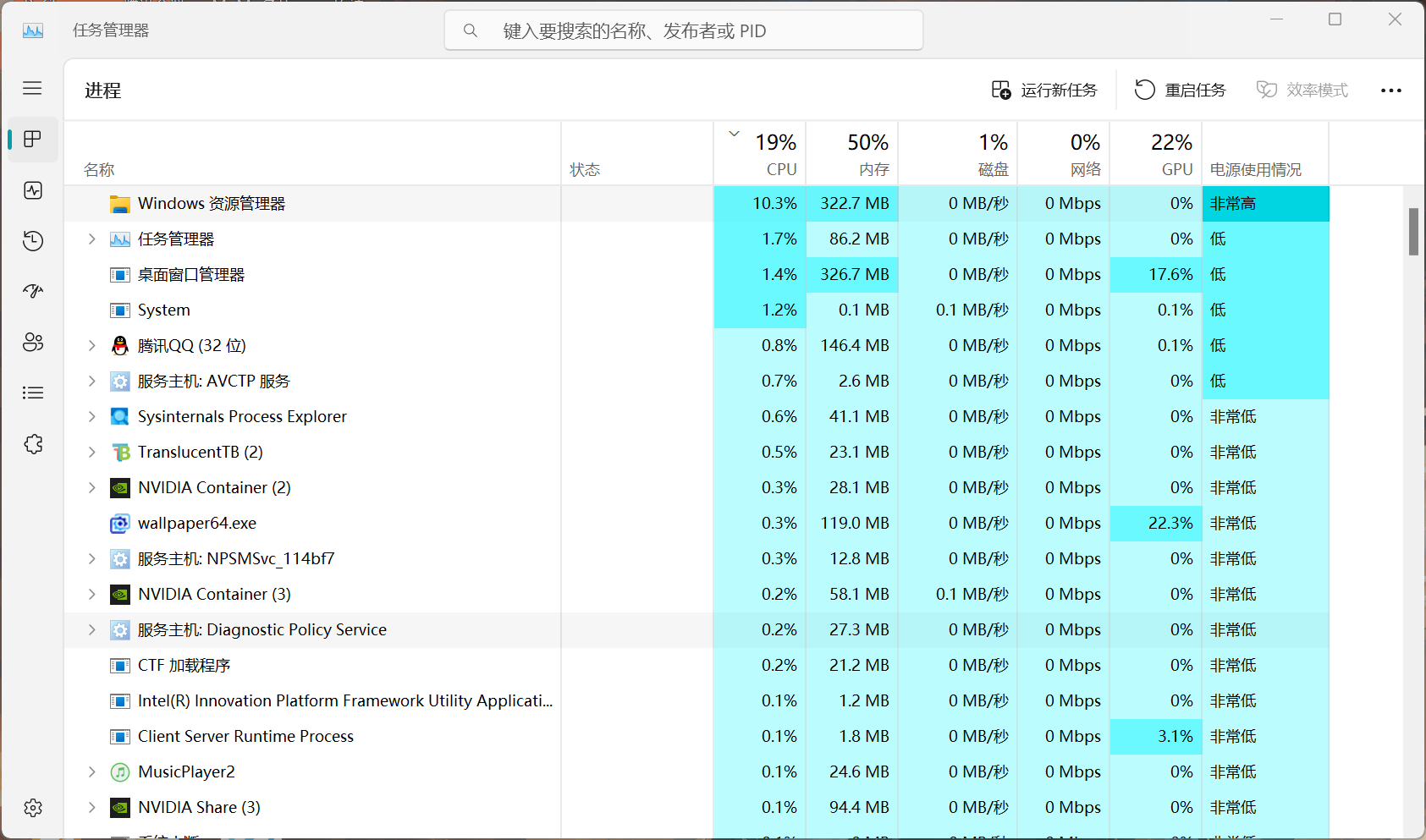Open the Services page in sidebar
Viewport: 1426px width, 840px height.
click(x=33, y=444)
